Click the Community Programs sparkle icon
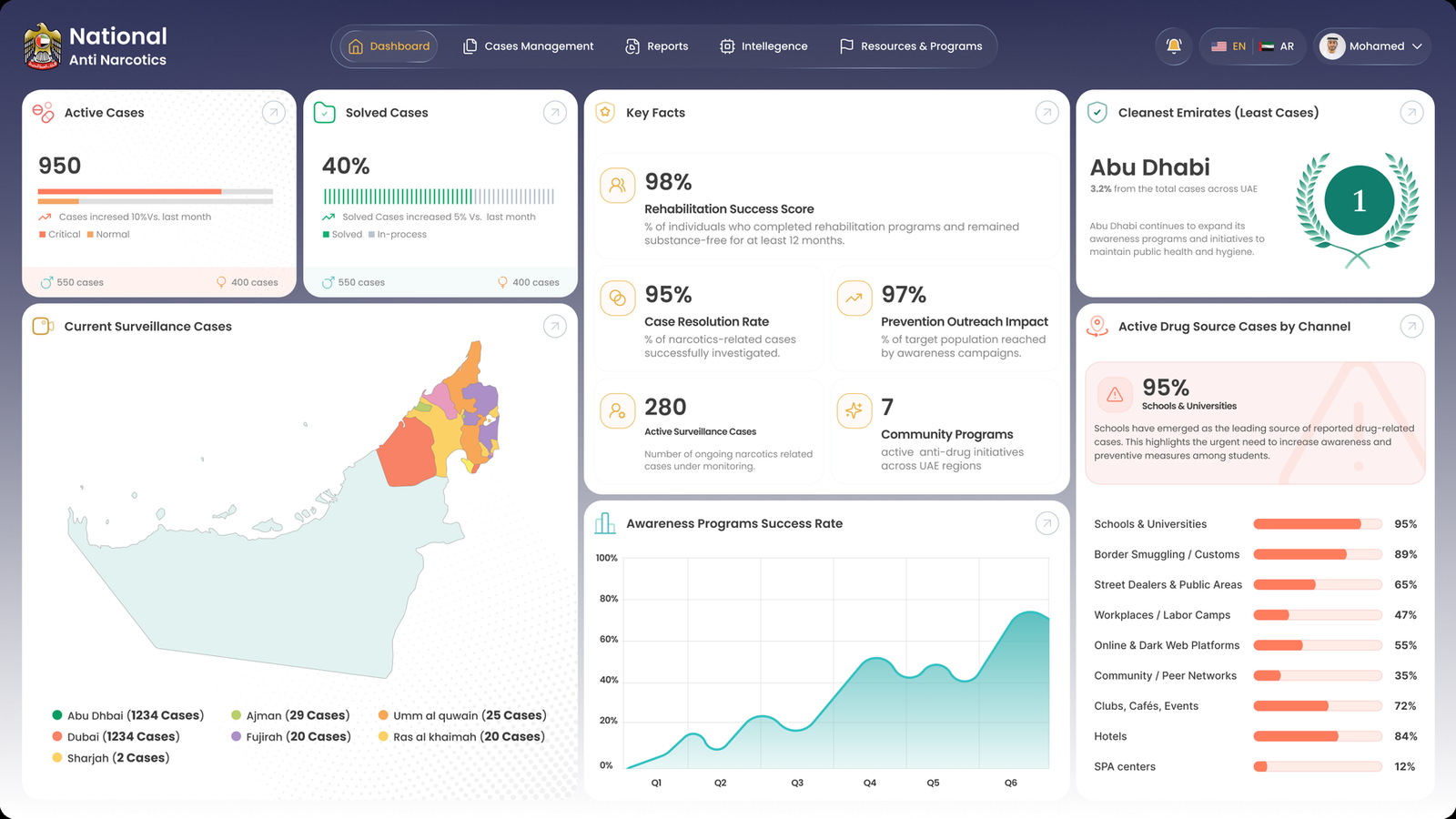 pos(854,411)
